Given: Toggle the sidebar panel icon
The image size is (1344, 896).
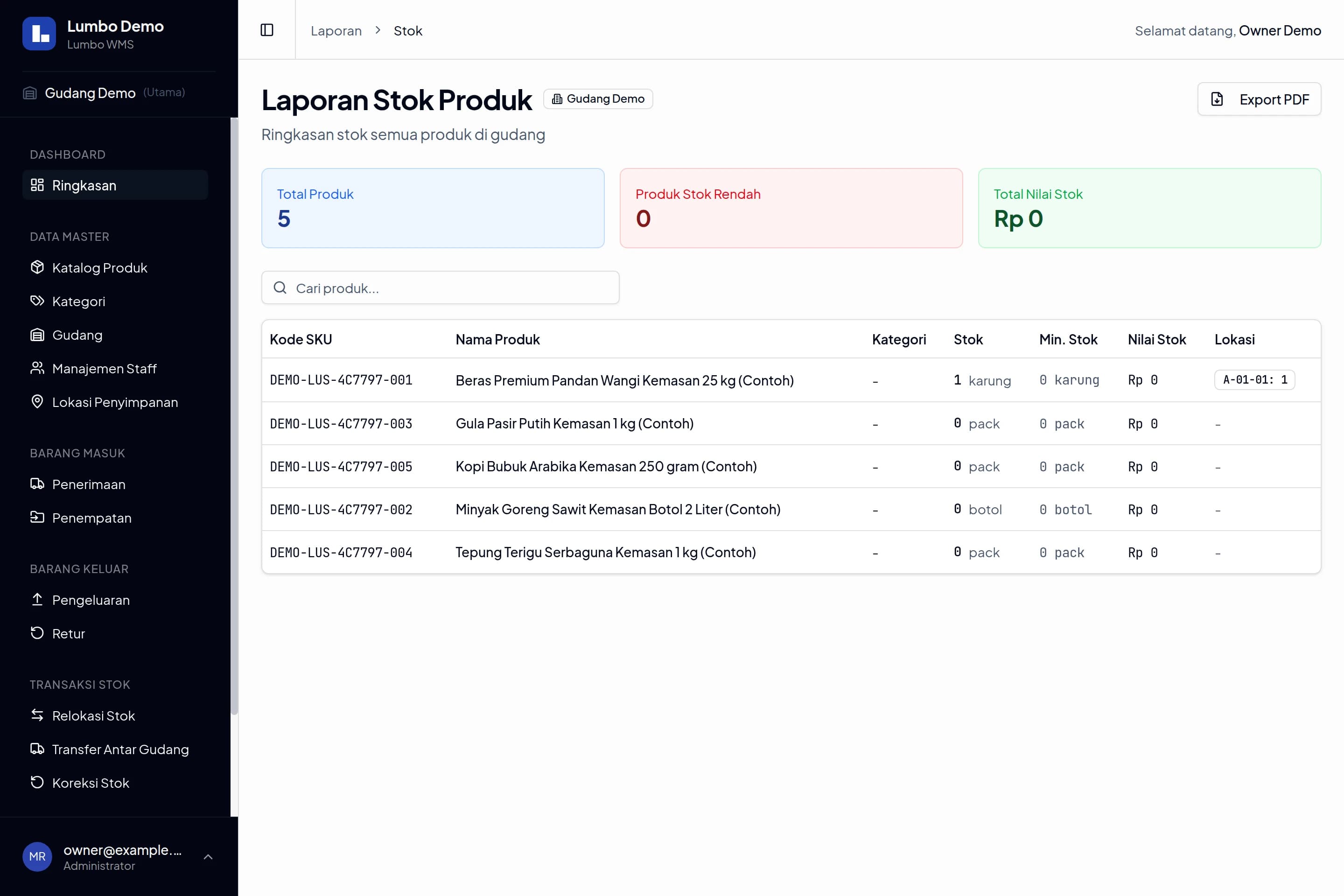Looking at the screenshot, I should (x=267, y=30).
